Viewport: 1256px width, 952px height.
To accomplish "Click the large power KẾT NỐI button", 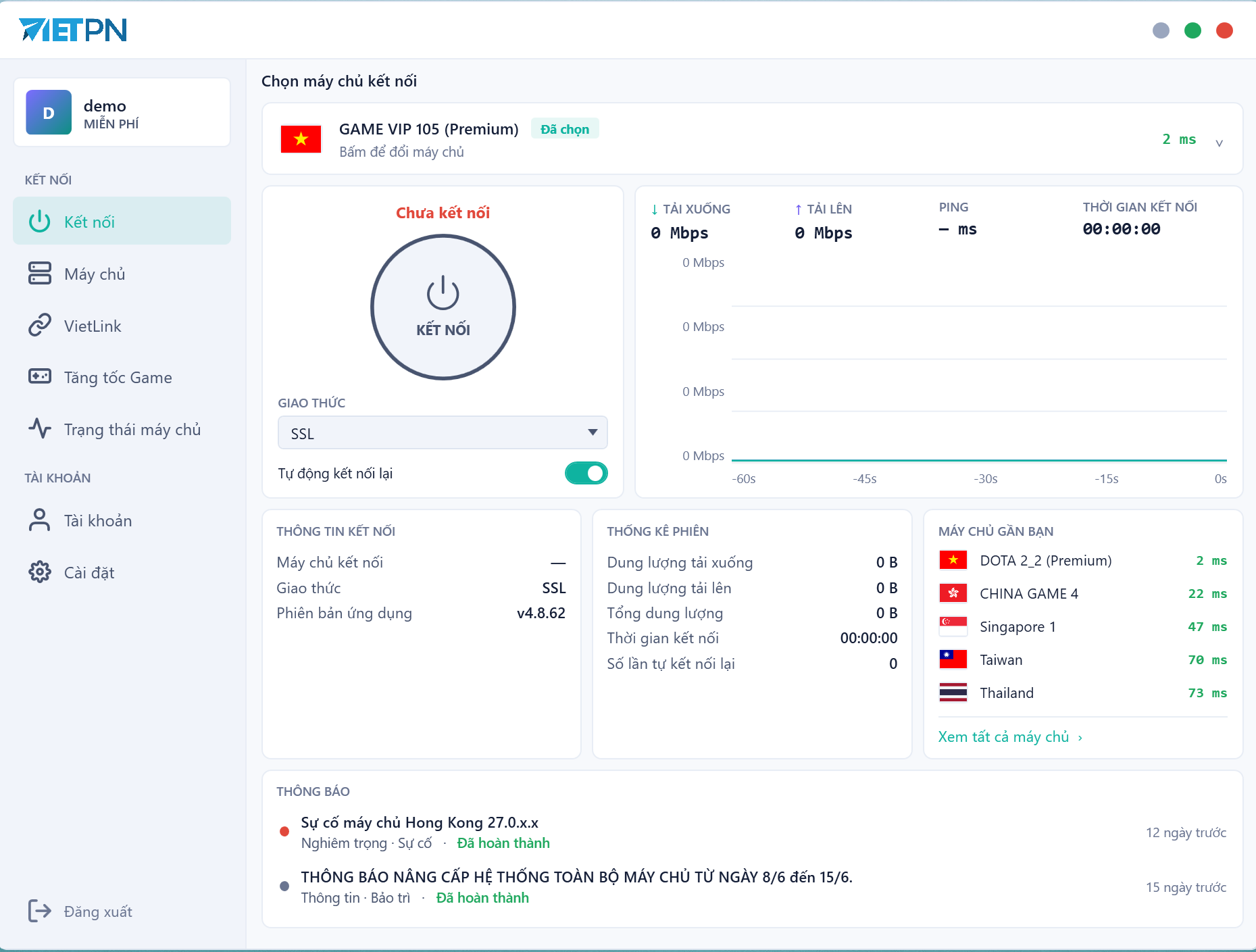I will [443, 307].
